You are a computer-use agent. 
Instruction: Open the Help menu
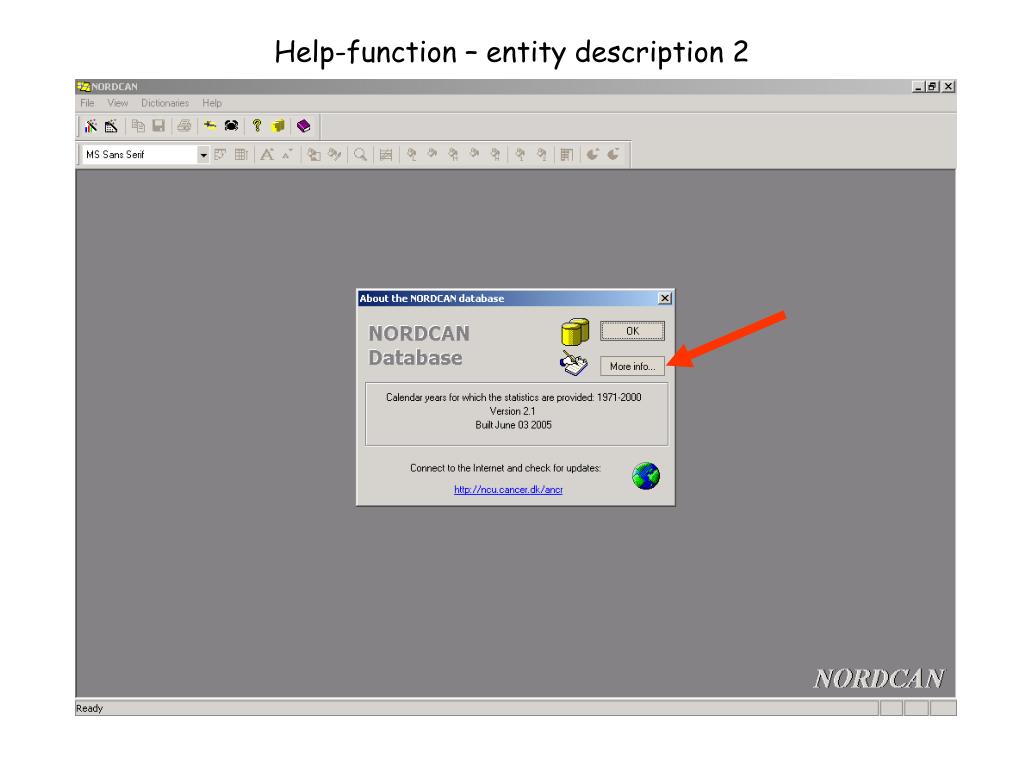[212, 103]
